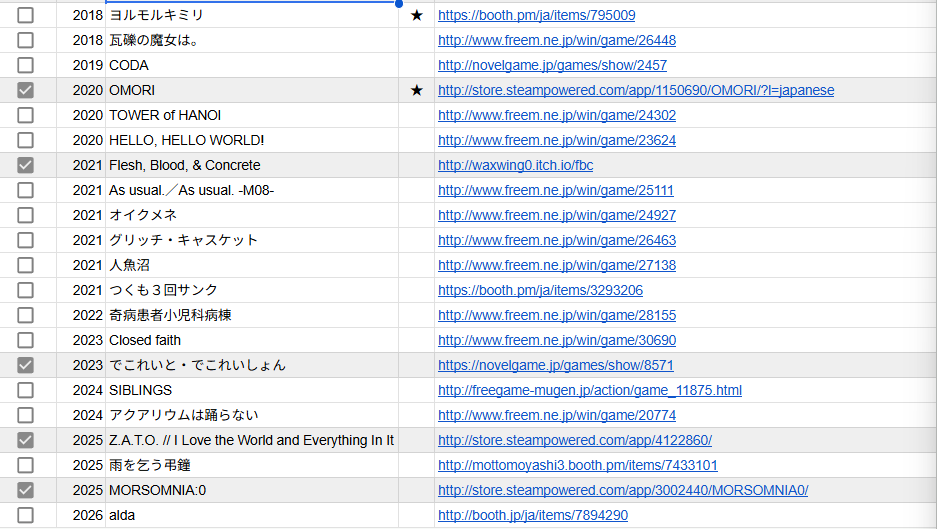
Task: Open the waxwing0.itch.io/fbc link
Action: (515, 166)
